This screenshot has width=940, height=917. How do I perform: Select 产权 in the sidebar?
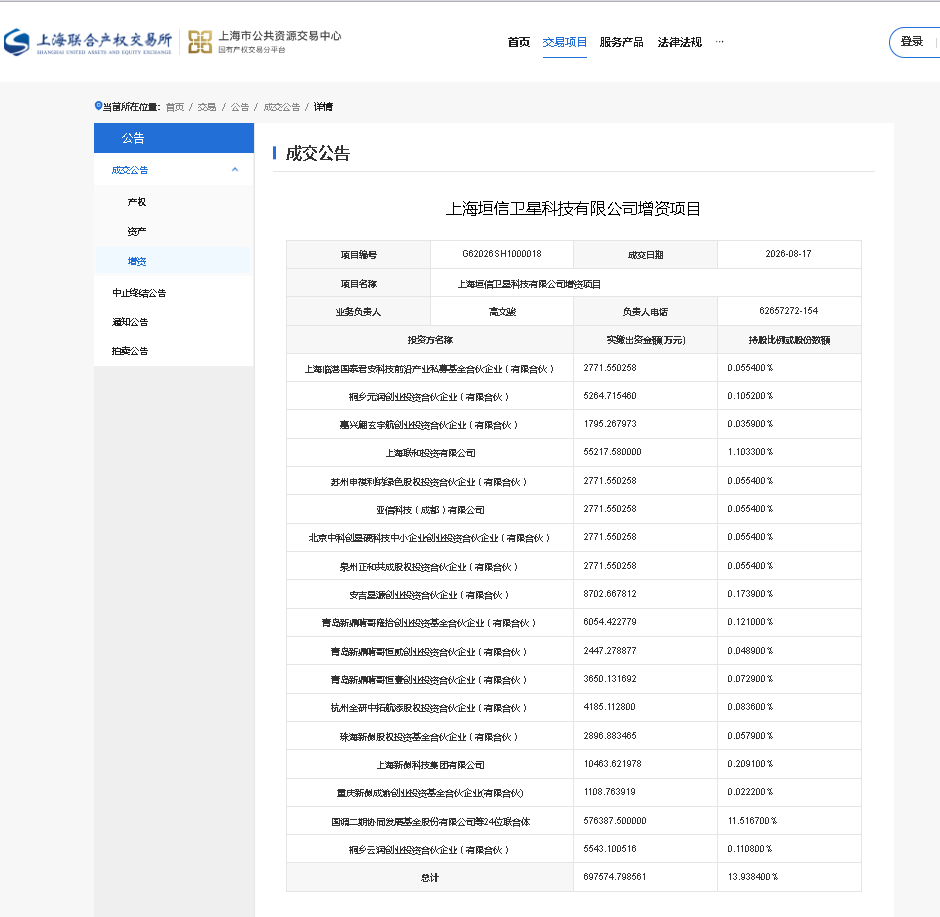[137, 202]
